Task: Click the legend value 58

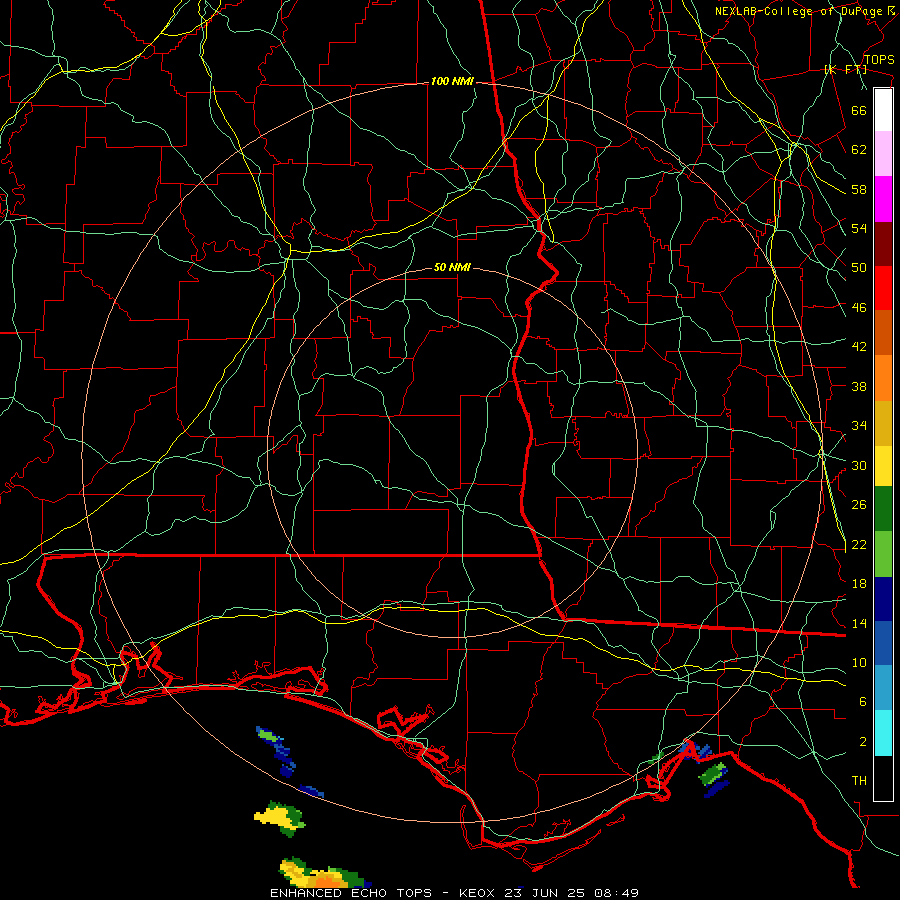Action: (x=859, y=189)
